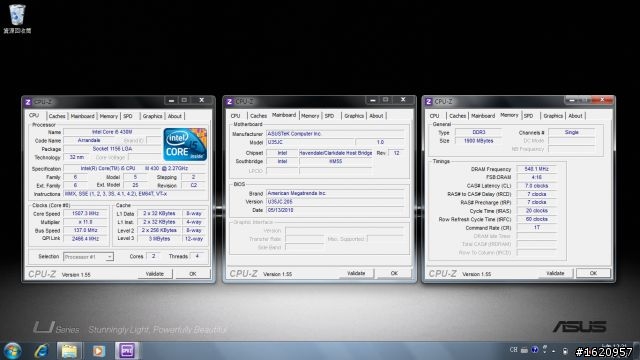Click OK in the Memory window
The width and height of the screenshot is (640, 360).
click(593, 273)
